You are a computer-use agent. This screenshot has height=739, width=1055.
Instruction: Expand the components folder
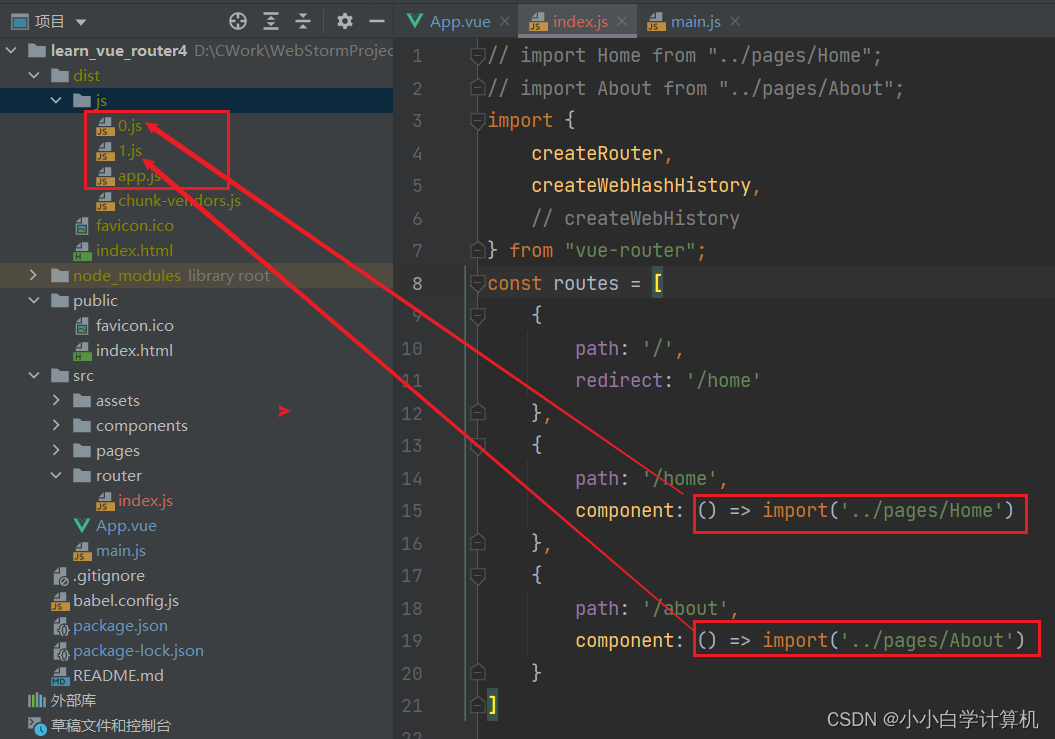[x=56, y=425]
